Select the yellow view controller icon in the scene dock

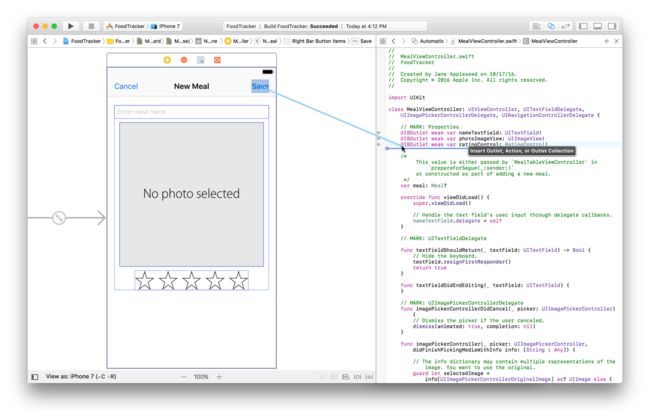167,60
